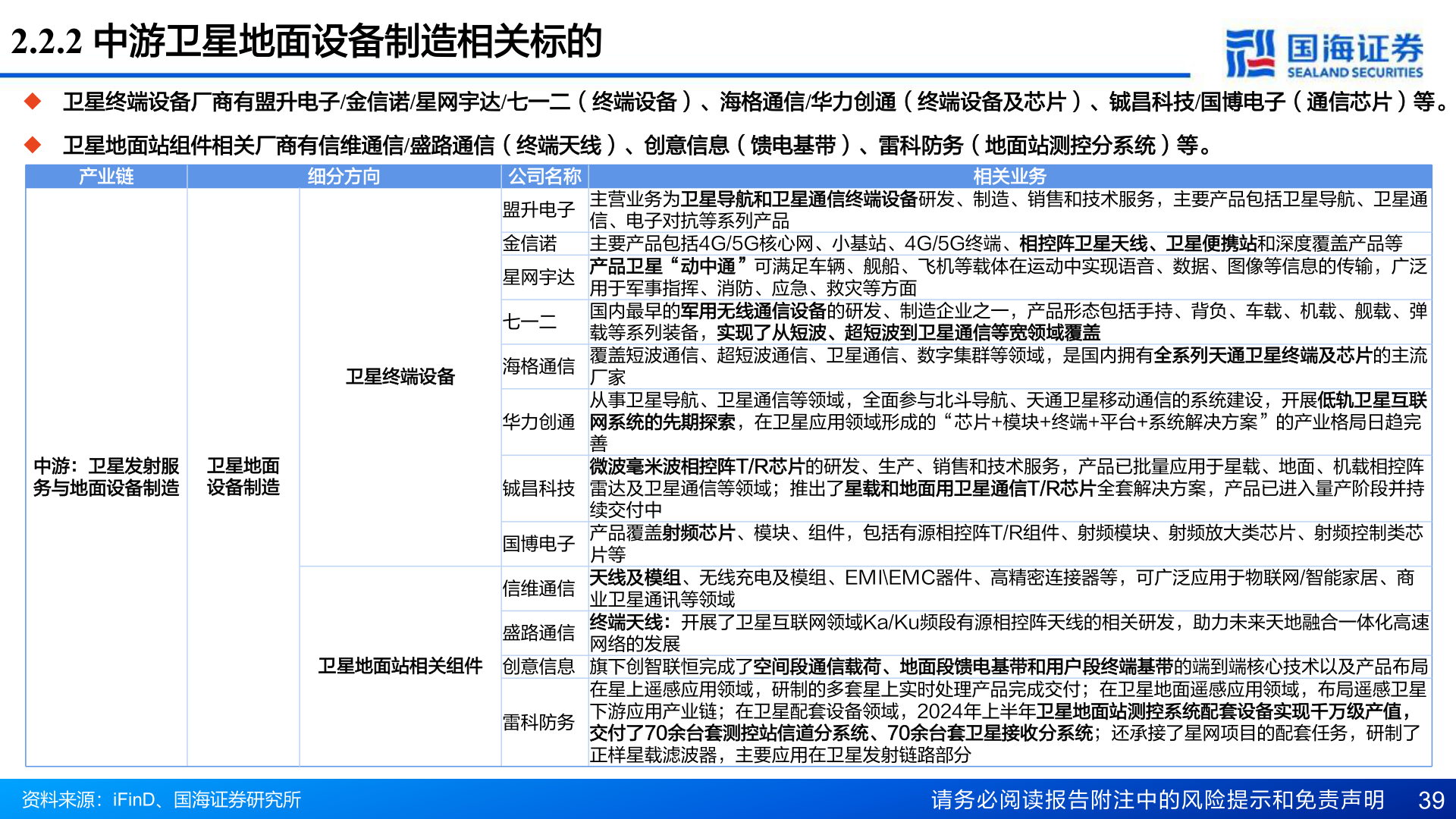Expand the 卫星终端设备 category cell
The width and height of the screenshot is (1456, 819).
[399, 375]
